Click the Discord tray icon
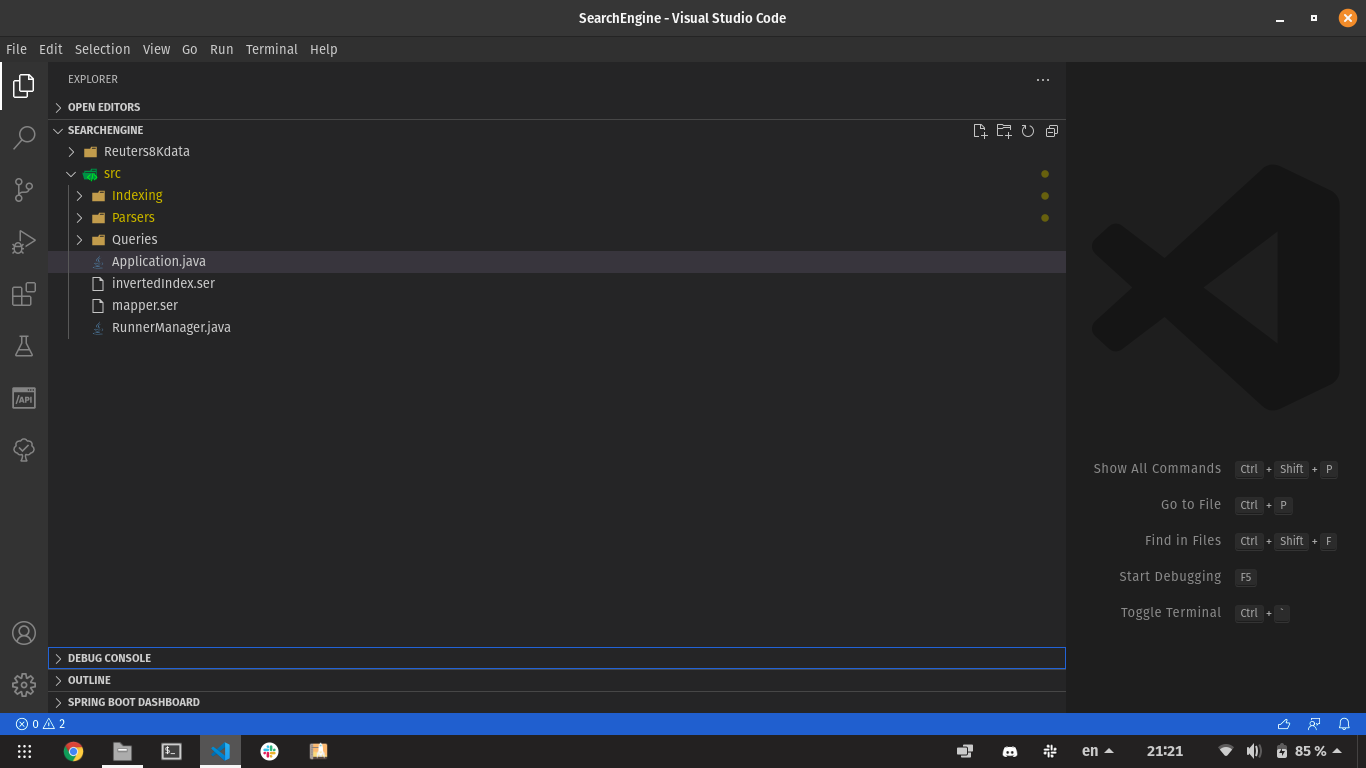The width and height of the screenshot is (1366, 768). [x=1010, y=751]
